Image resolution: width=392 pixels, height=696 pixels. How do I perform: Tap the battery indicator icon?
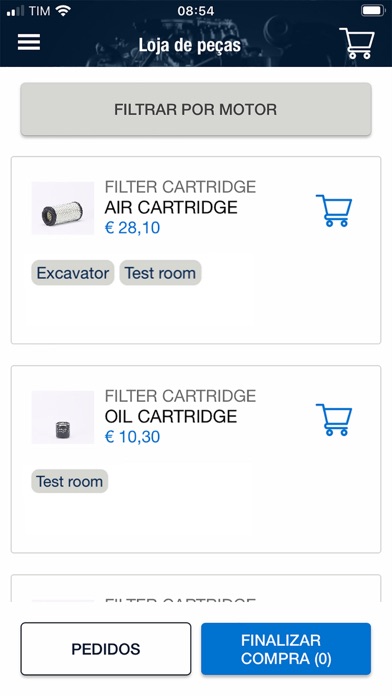(x=373, y=10)
